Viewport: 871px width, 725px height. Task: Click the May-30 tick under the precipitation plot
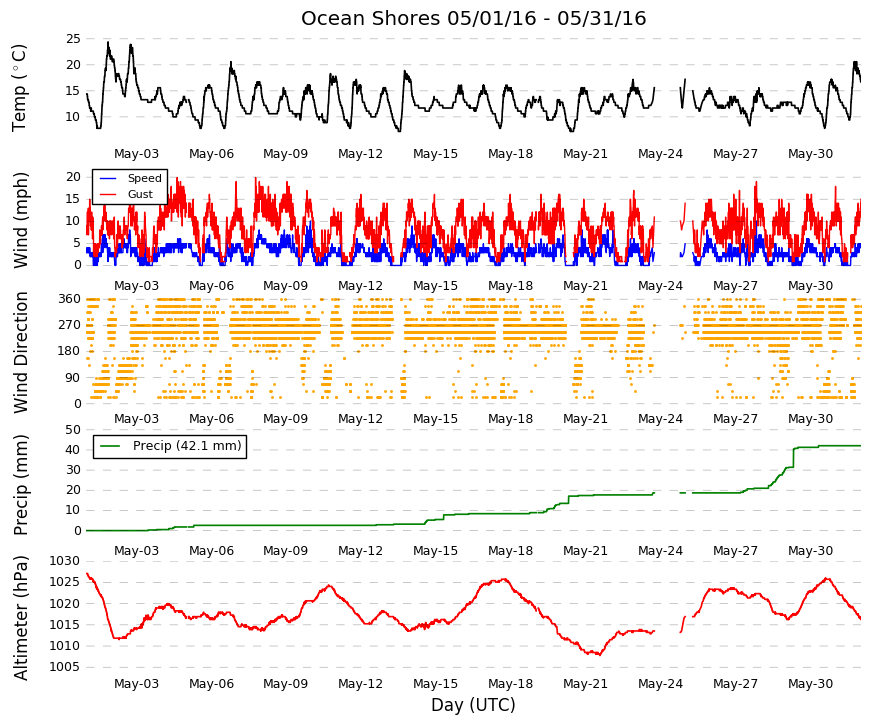click(810, 551)
